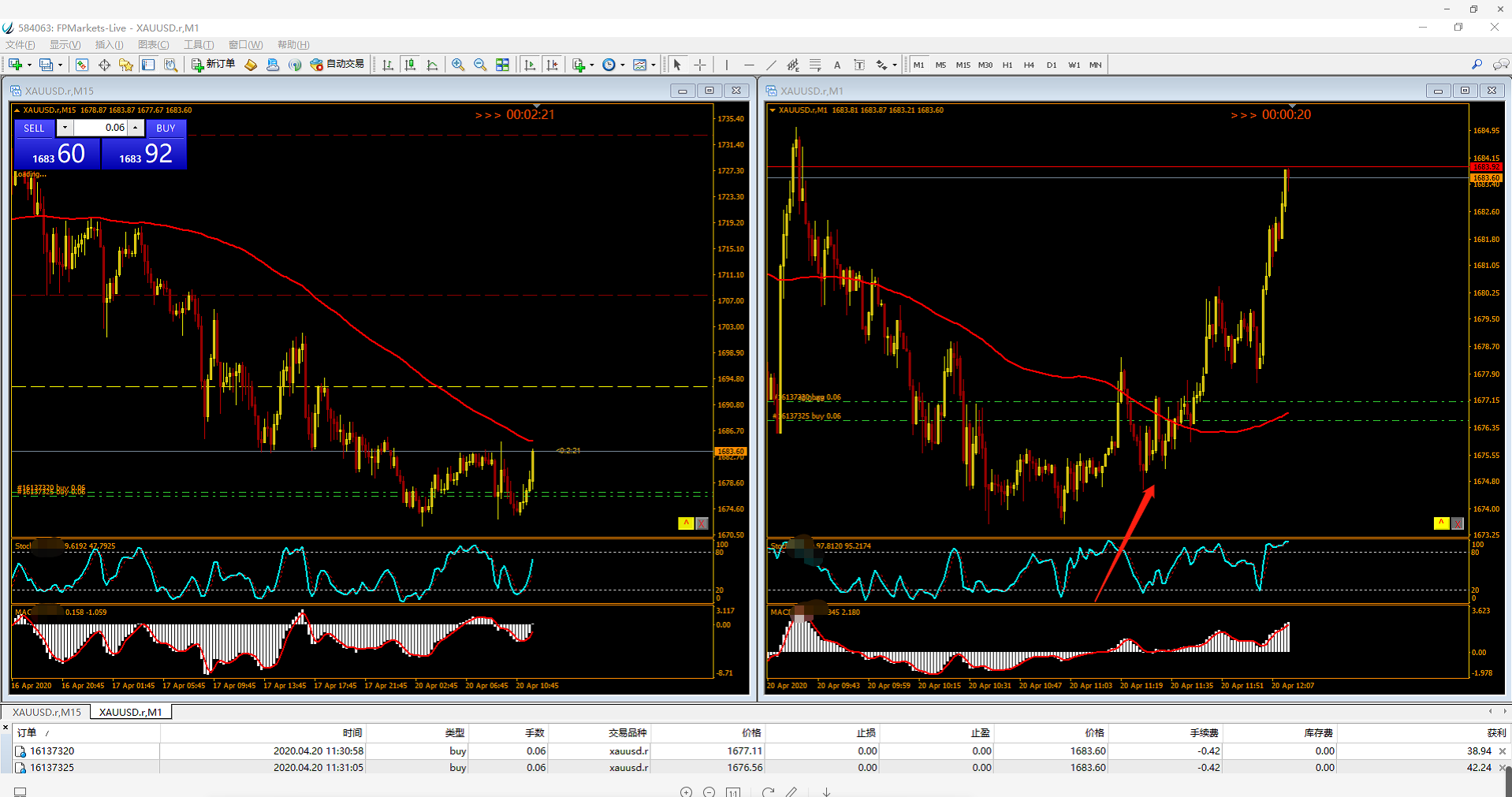This screenshot has height=797, width=1512.
Task: Switch to the XAUUSD.r,M1 chart tab
Action: (x=131, y=712)
